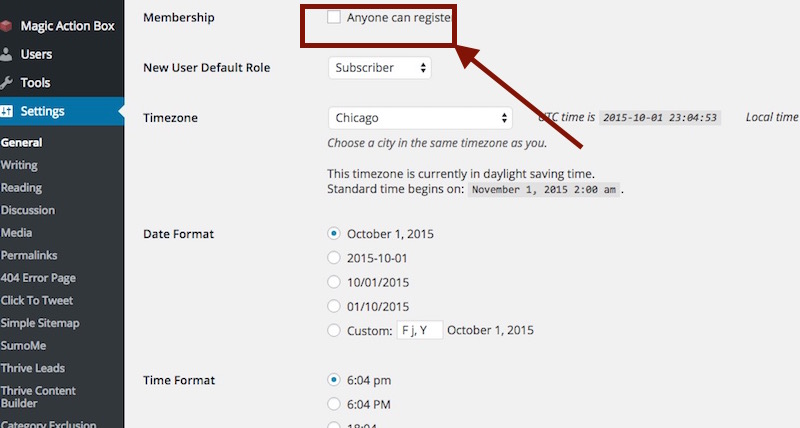Click the Users person icon
Screen dimensions: 800x428
[x=6, y=54]
